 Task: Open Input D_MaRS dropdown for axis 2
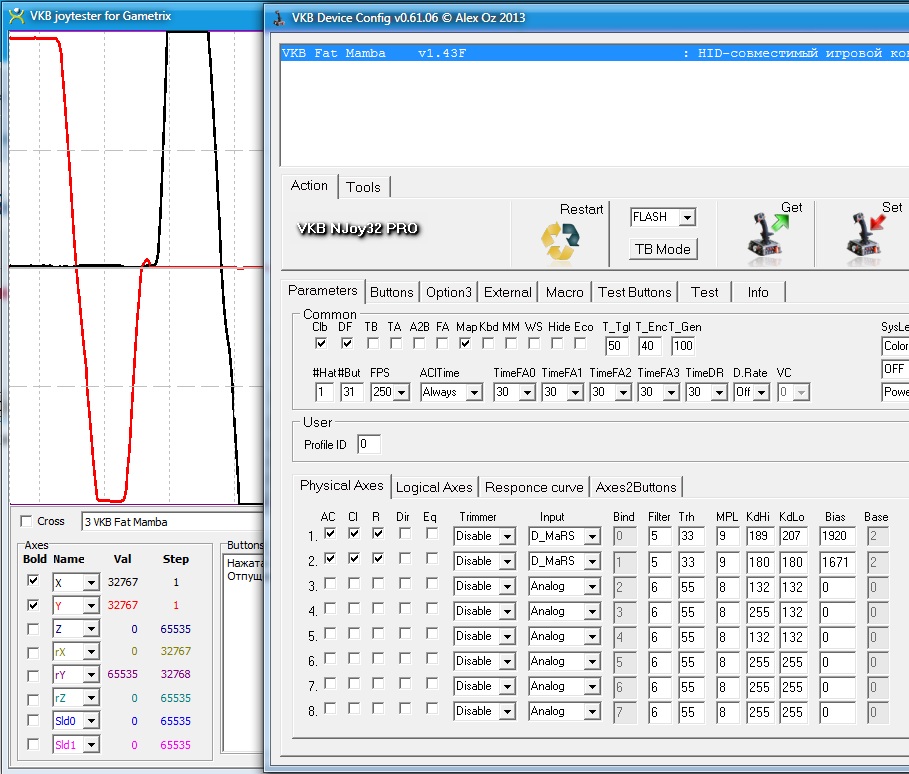point(592,561)
